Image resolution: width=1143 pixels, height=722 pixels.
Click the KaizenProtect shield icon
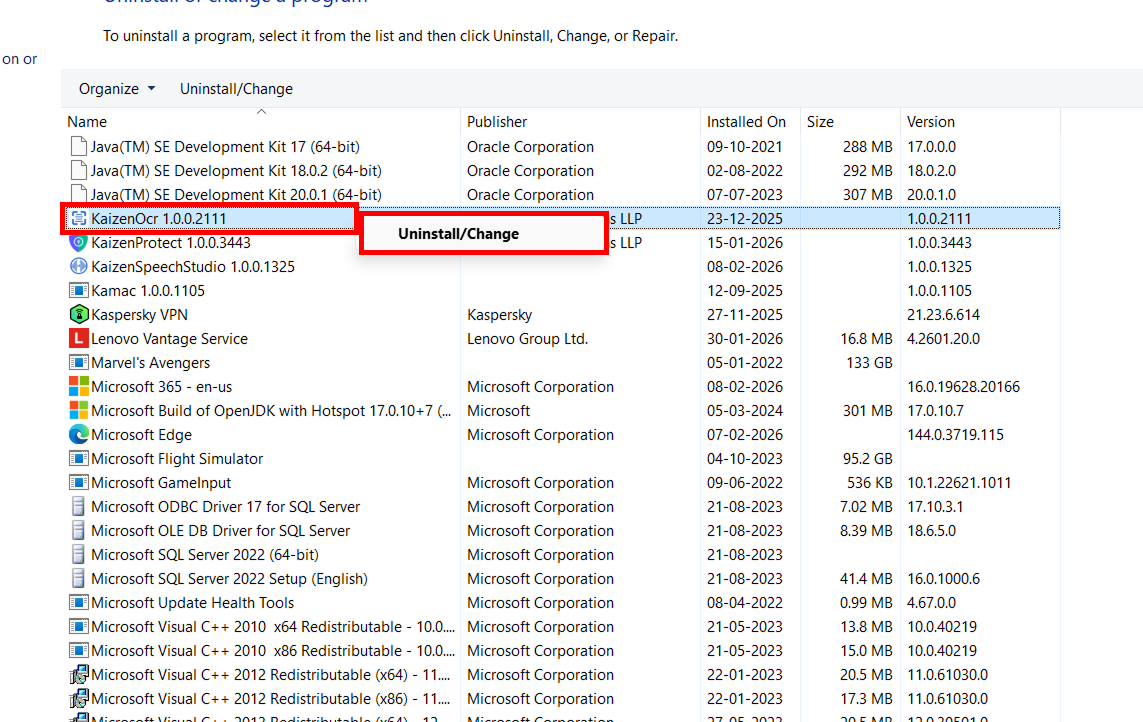click(x=78, y=243)
